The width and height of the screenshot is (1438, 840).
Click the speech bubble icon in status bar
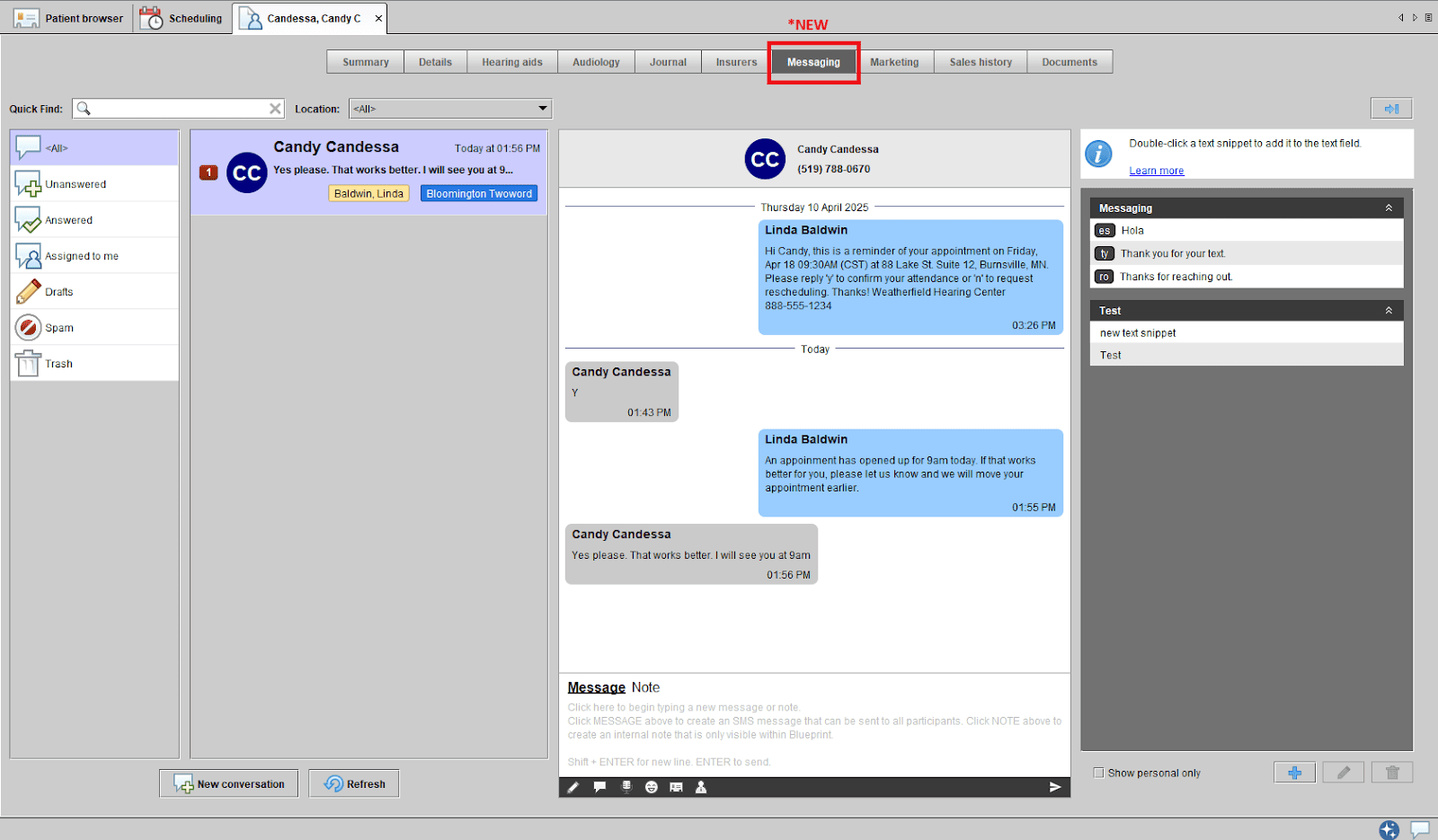(1419, 828)
